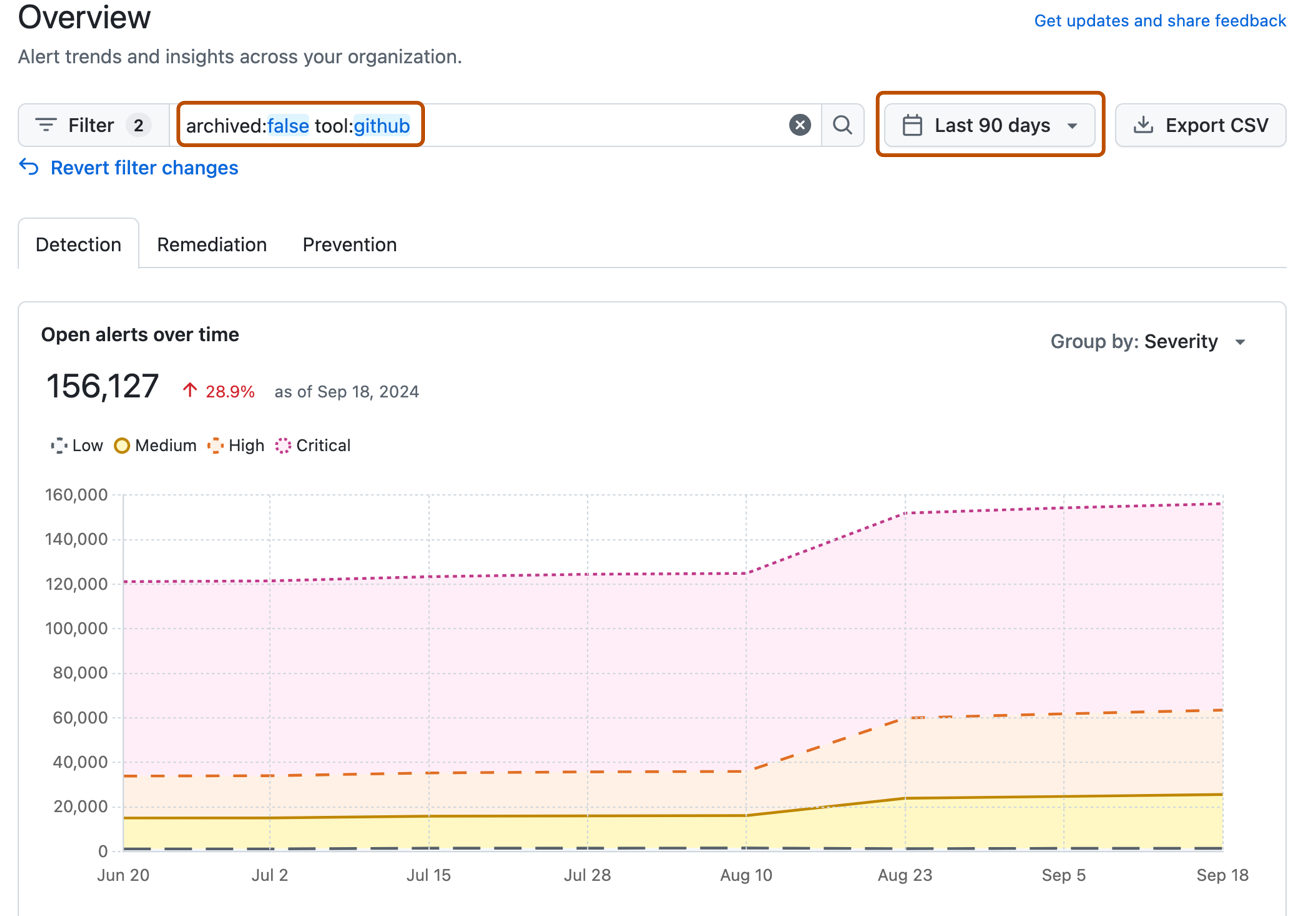Image resolution: width=1300 pixels, height=916 pixels.
Task: Switch to the Remediation tab
Action: point(212,245)
